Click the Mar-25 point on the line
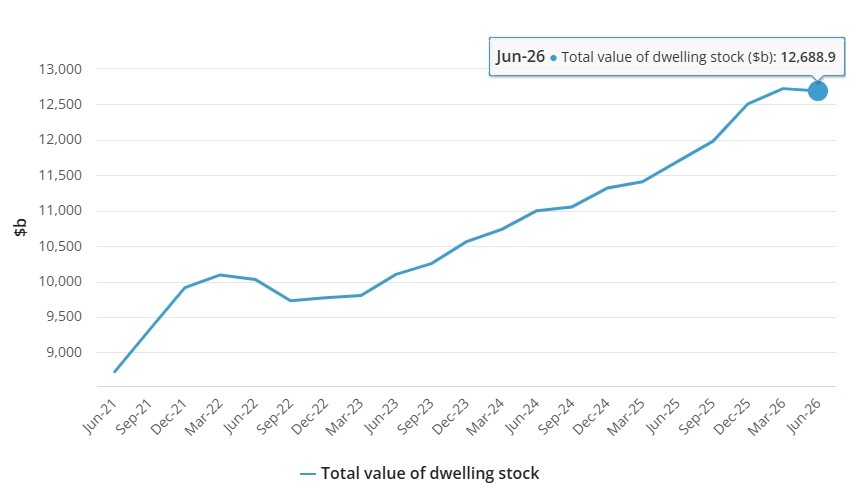 (642, 182)
